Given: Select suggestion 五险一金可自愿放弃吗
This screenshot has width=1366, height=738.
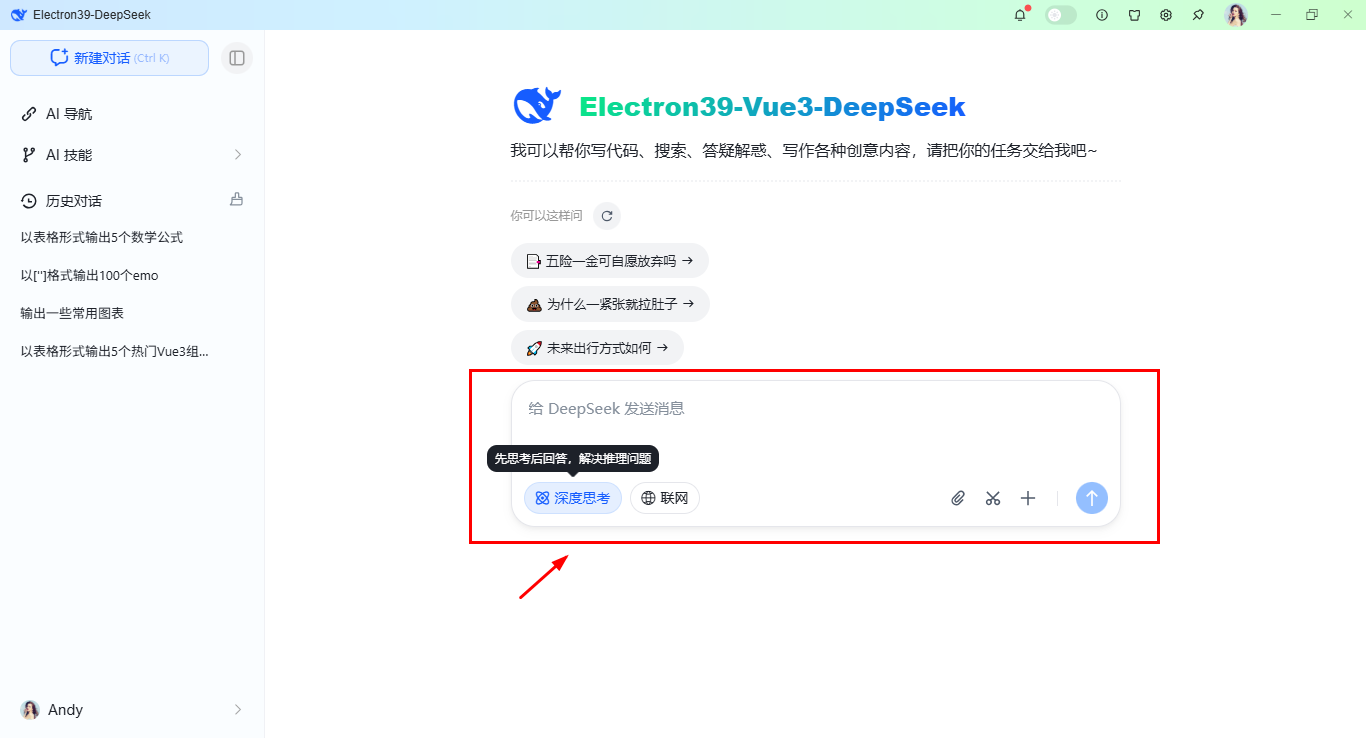Looking at the screenshot, I should 609,261.
